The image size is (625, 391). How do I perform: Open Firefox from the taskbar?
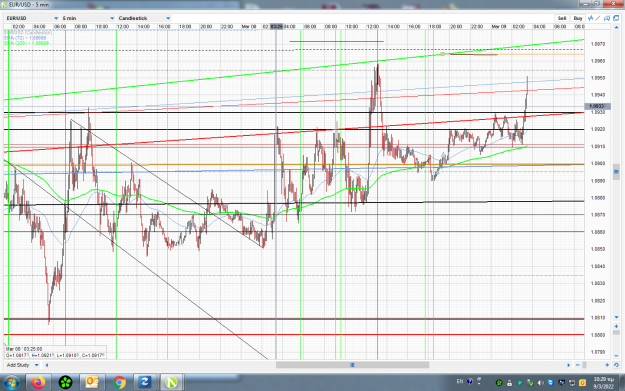pyautogui.click(x=38, y=383)
